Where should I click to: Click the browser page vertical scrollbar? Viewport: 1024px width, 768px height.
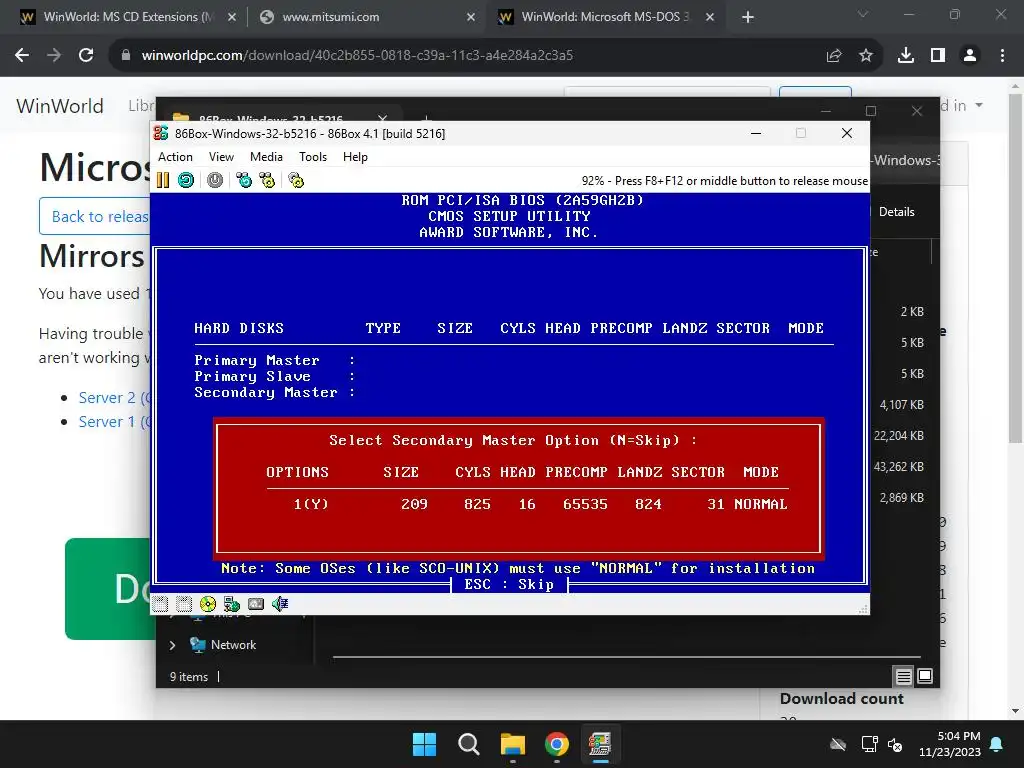(x=1015, y=268)
